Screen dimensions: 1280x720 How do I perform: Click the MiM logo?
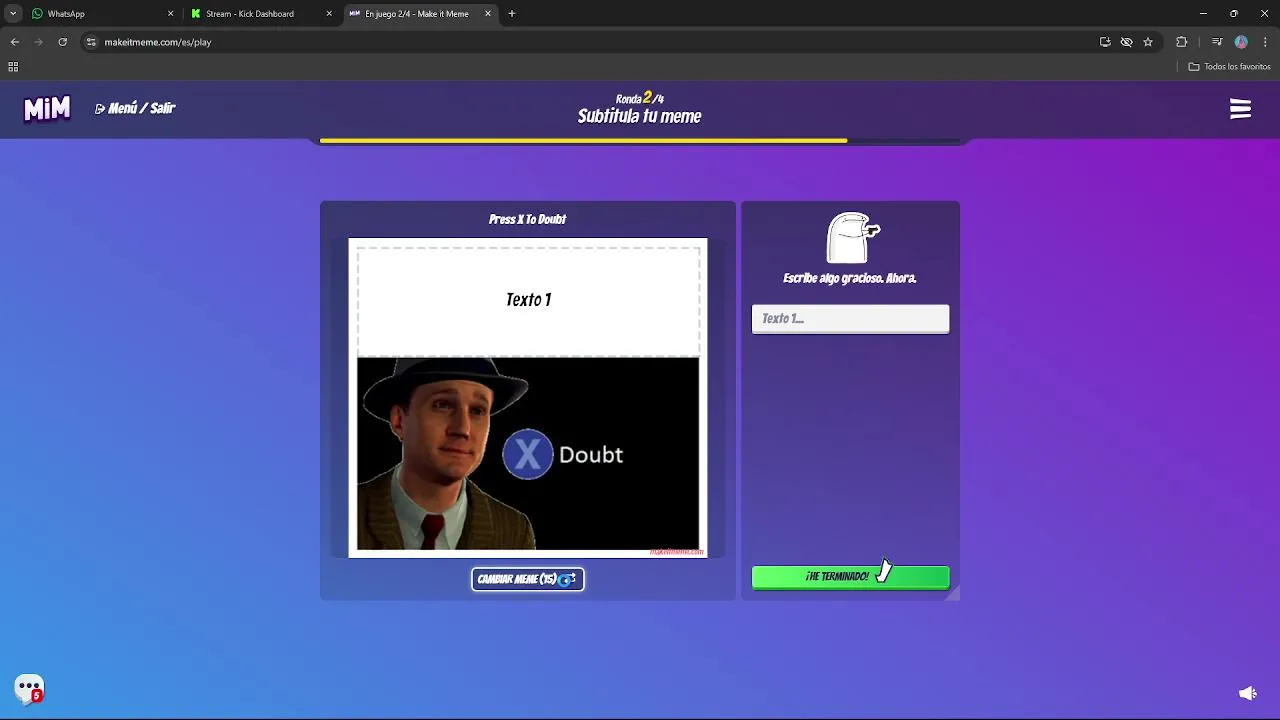tap(47, 108)
